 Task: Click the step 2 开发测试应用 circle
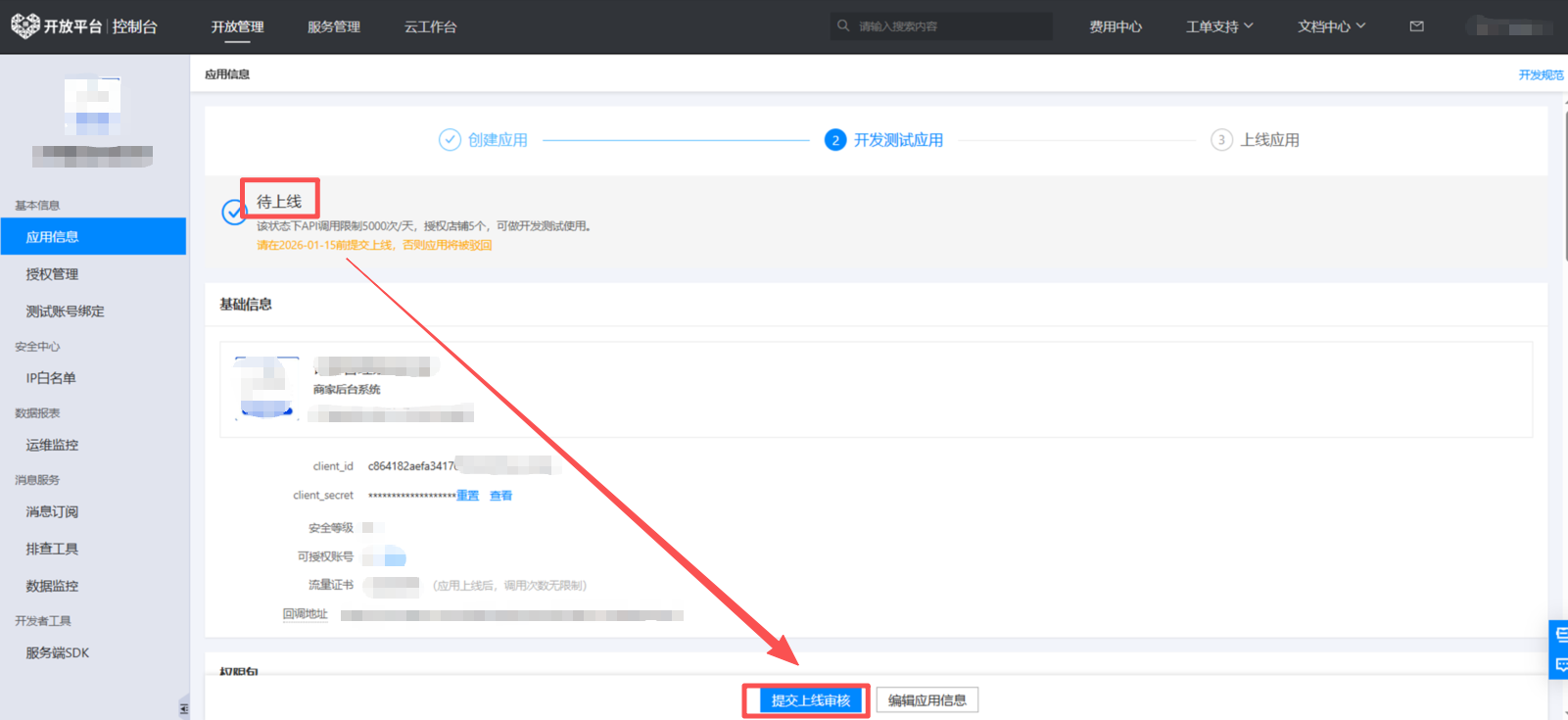tap(835, 140)
